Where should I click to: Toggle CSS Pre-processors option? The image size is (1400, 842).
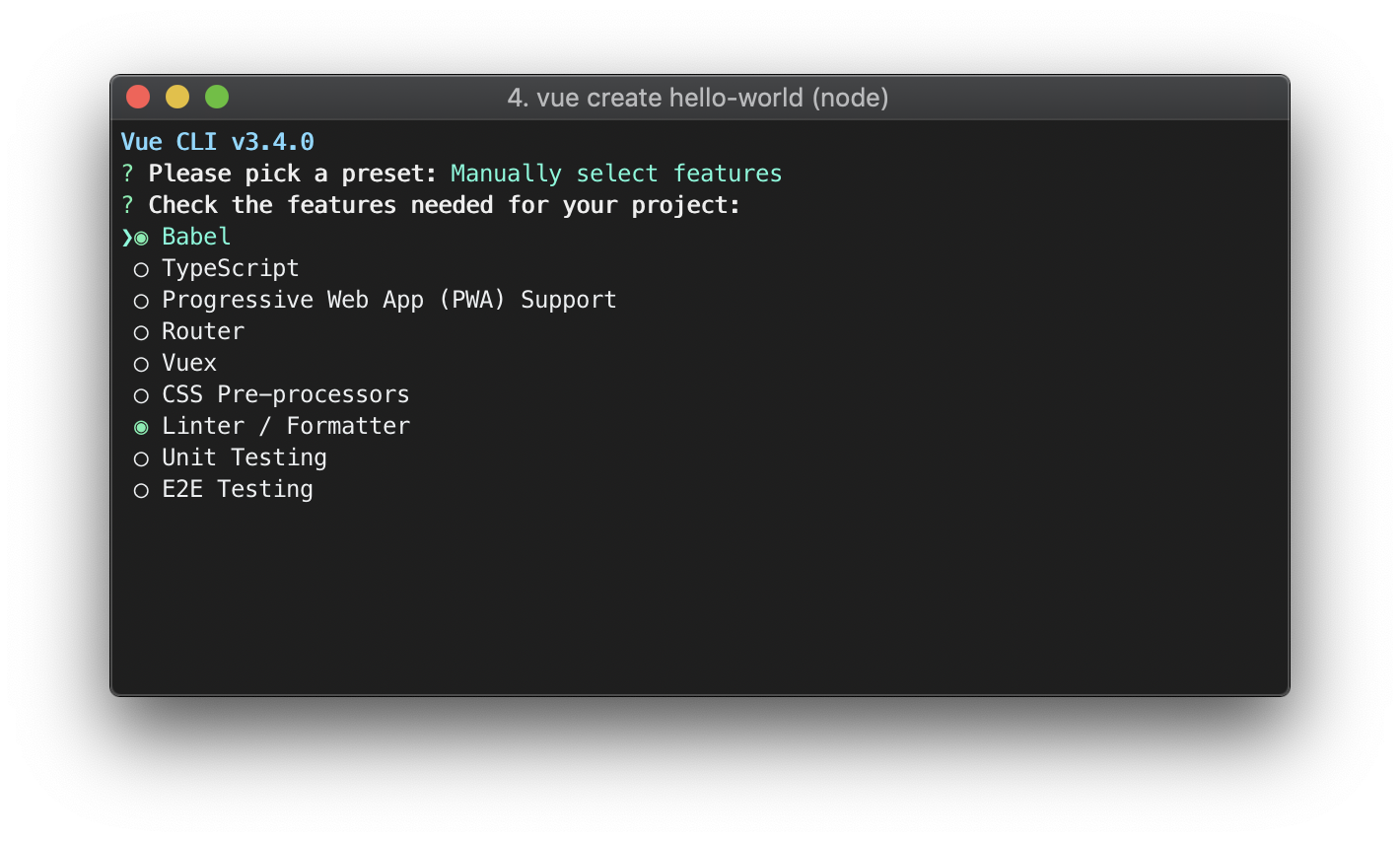tap(140, 394)
